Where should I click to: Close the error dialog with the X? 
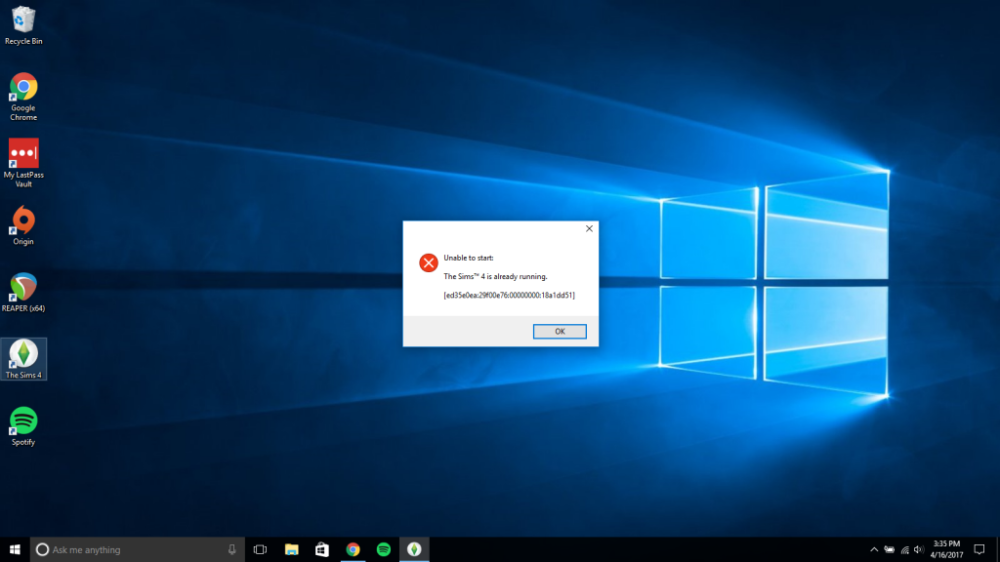pyautogui.click(x=589, y=229)
